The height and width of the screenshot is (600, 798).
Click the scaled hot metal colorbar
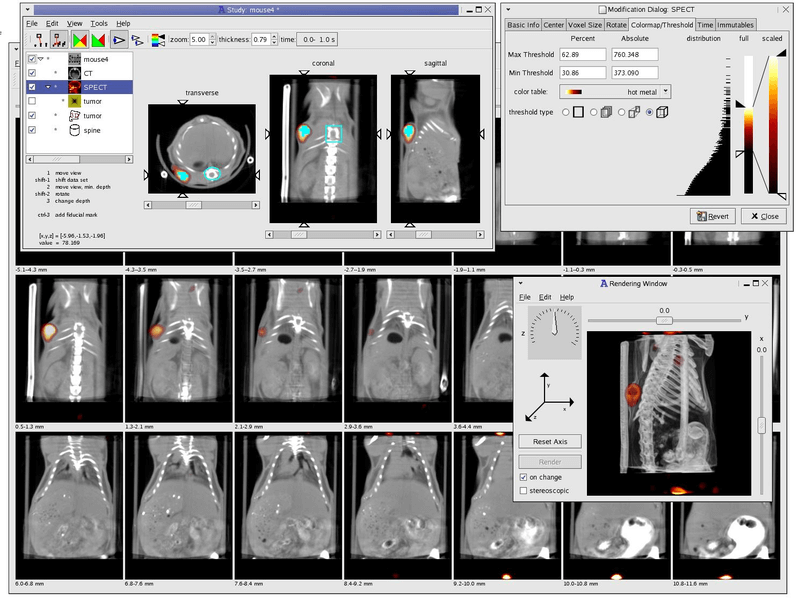tap(773, 125)
